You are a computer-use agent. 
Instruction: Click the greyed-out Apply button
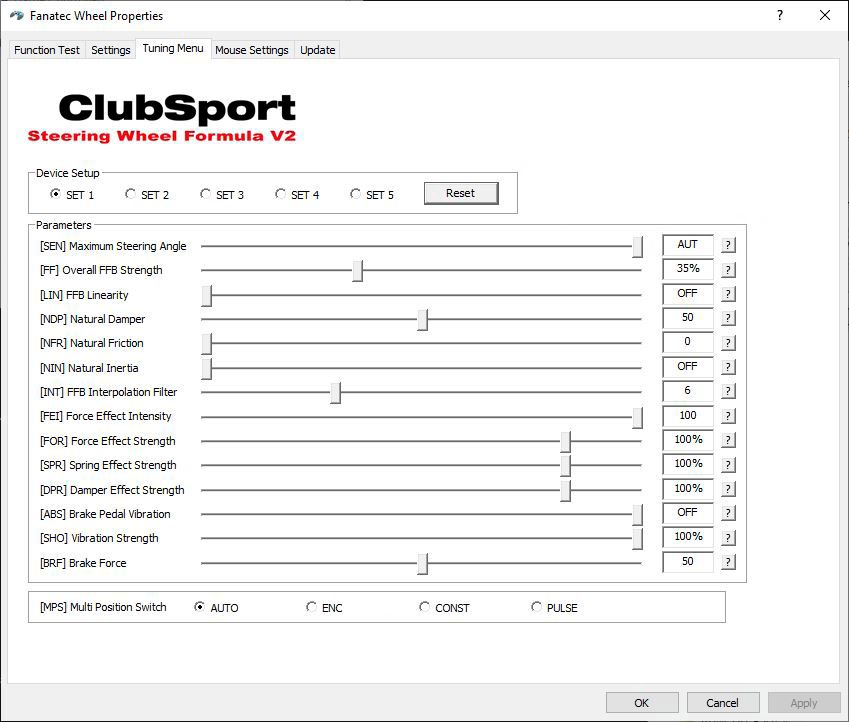click(x=804, y=703)
